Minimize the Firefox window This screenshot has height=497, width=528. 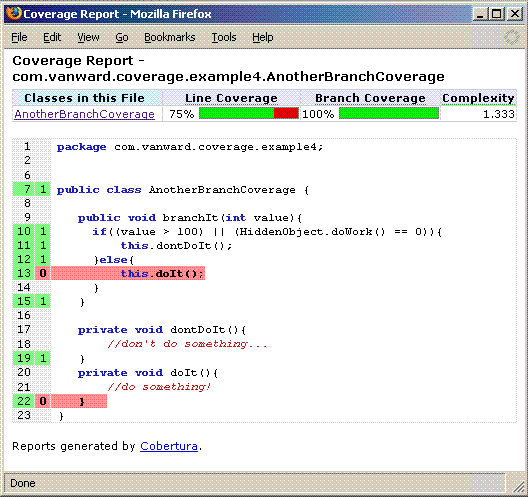pos(480,14)
